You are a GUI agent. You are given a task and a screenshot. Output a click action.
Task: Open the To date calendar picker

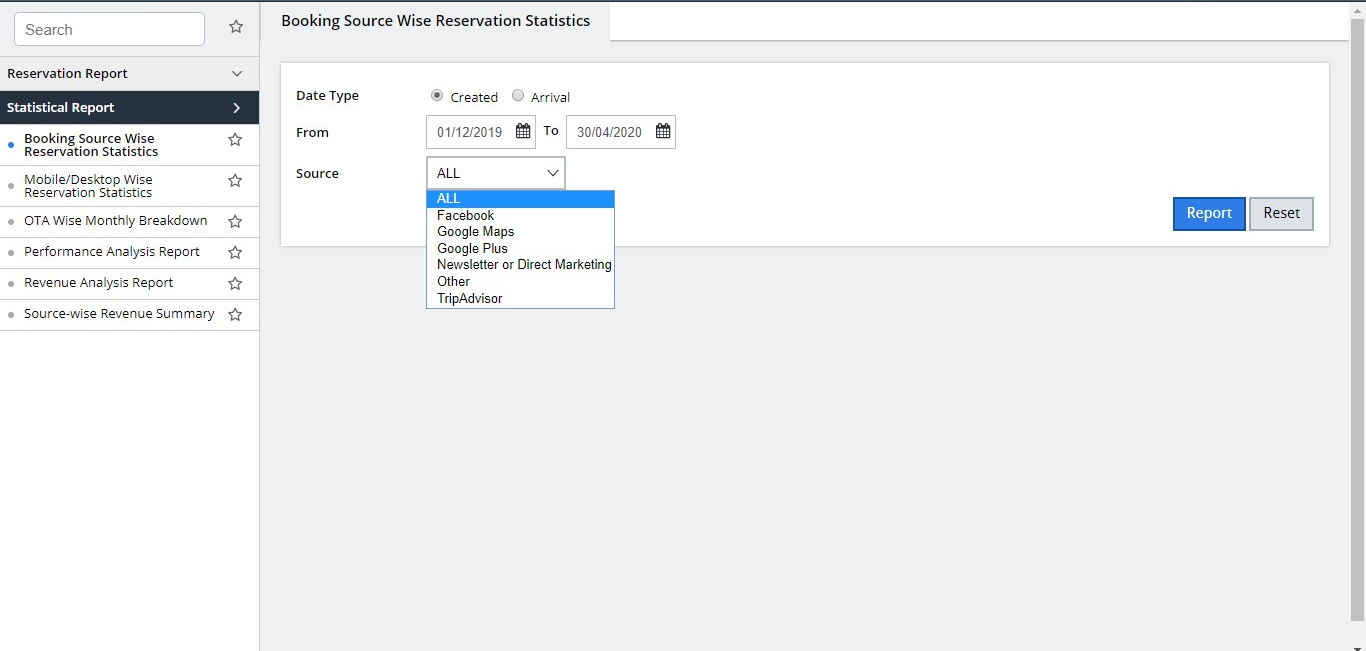[663, 131]
